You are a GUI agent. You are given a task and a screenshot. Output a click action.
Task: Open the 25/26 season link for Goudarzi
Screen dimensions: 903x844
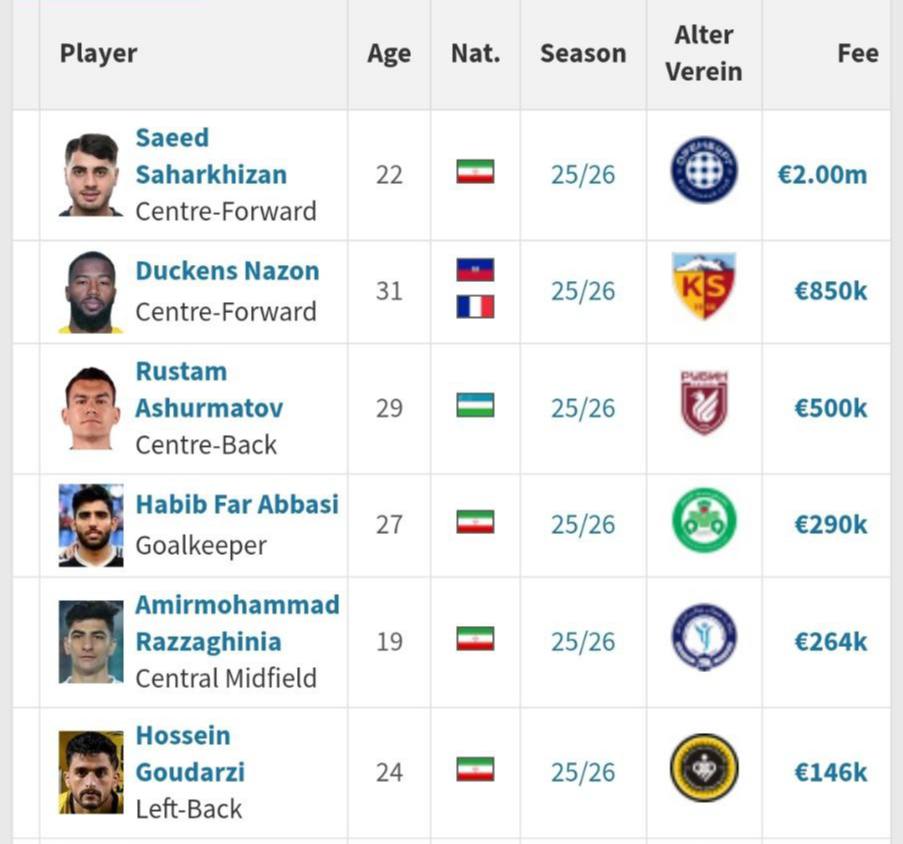click(x=582, y=772)
